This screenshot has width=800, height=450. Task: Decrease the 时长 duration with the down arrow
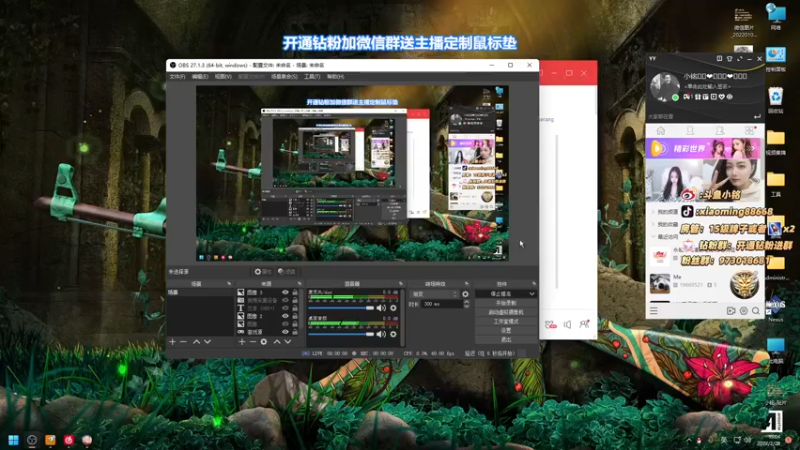point(466,306)
